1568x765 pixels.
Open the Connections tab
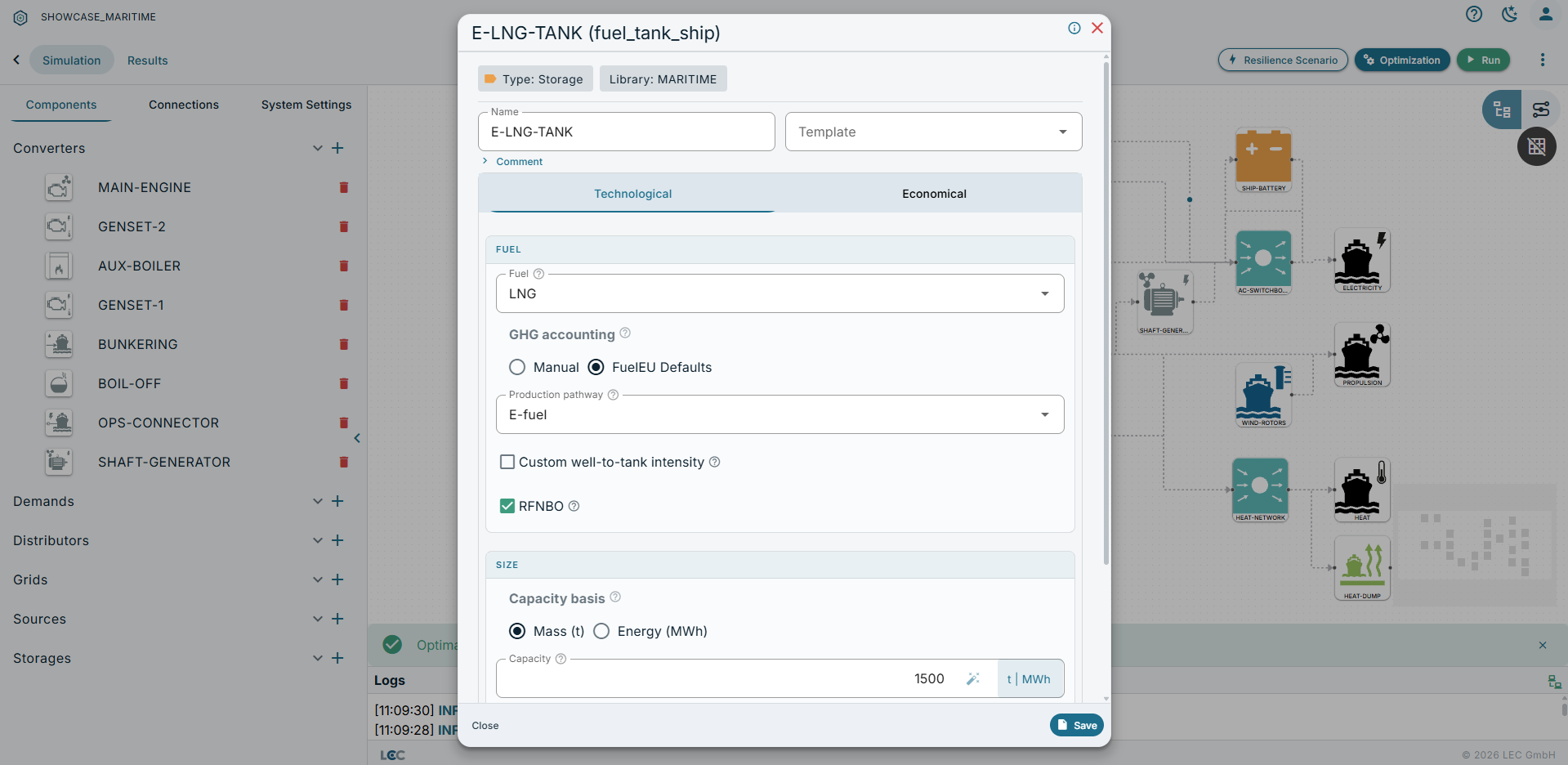[184, 105]
